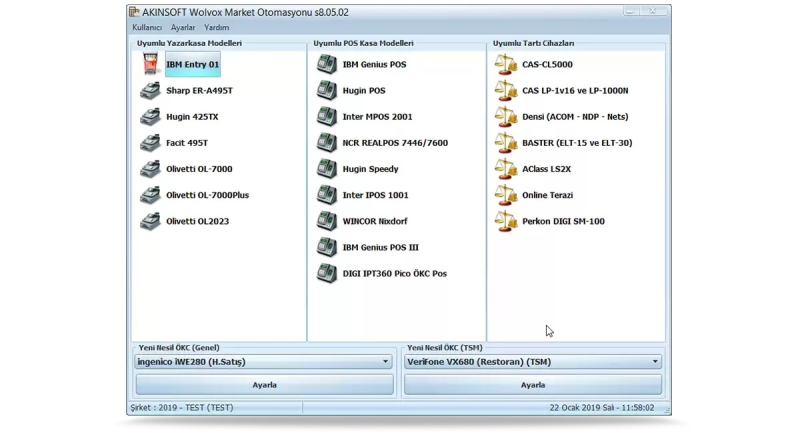
Task: Expand the ingenico iWE280 (H.Satış) dropdown
Action: pyautogui.click(x=386, y=362)
